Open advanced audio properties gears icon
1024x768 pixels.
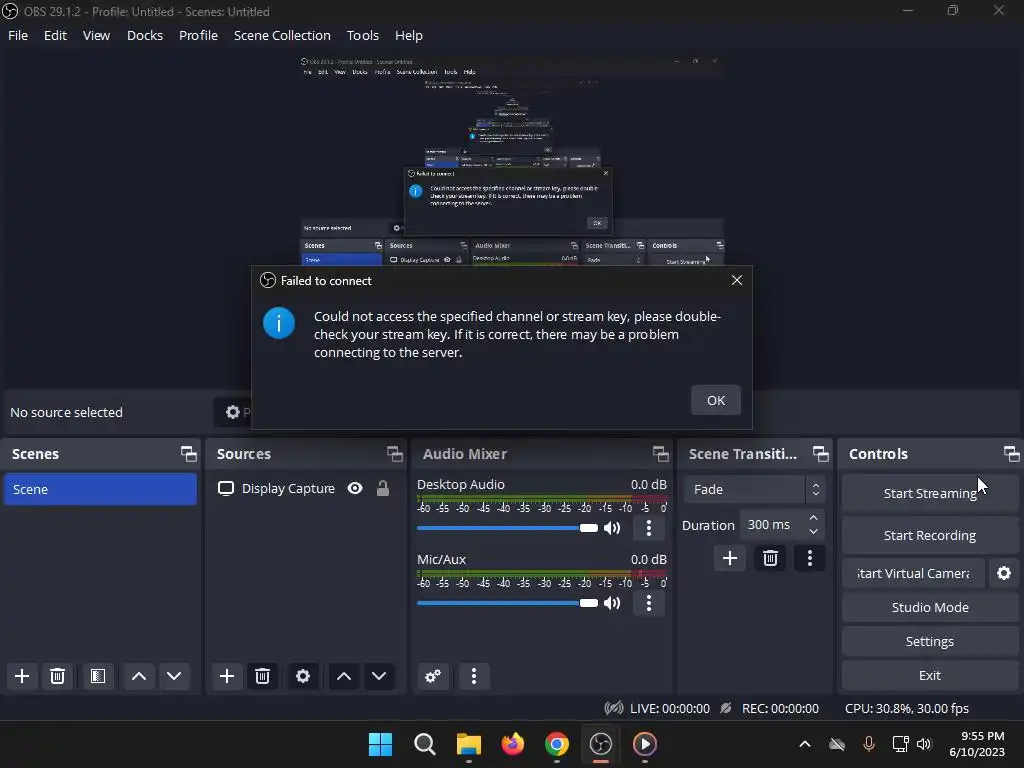tap(432, 676)
